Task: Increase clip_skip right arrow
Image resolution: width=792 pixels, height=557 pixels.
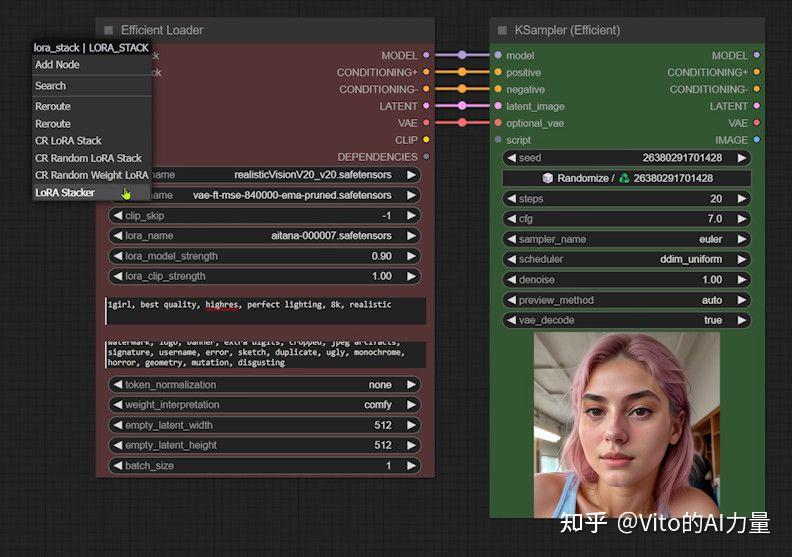Action: [412, 216]
